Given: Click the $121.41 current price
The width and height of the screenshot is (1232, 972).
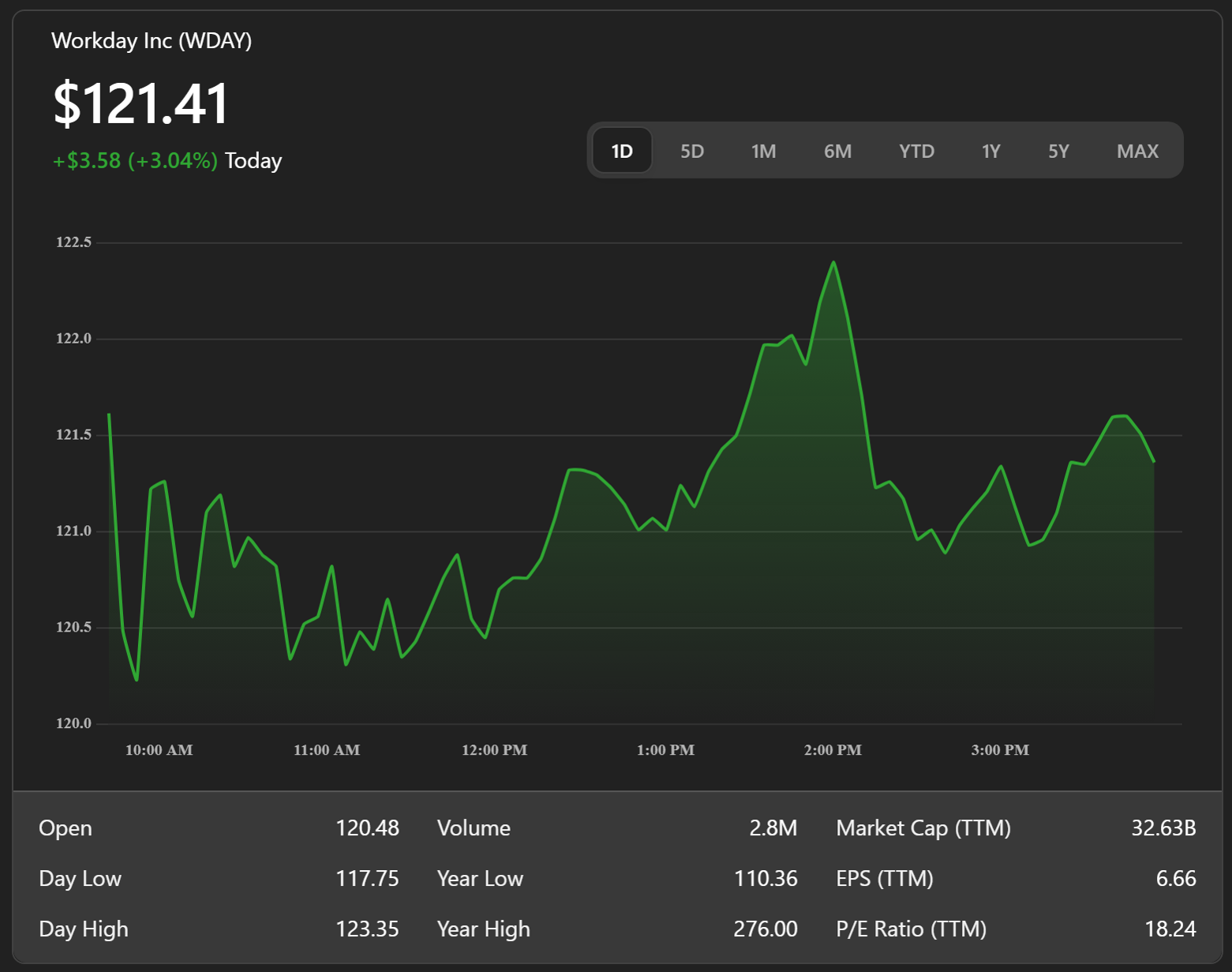Looking at the screenshot, I should coord(141,103).
